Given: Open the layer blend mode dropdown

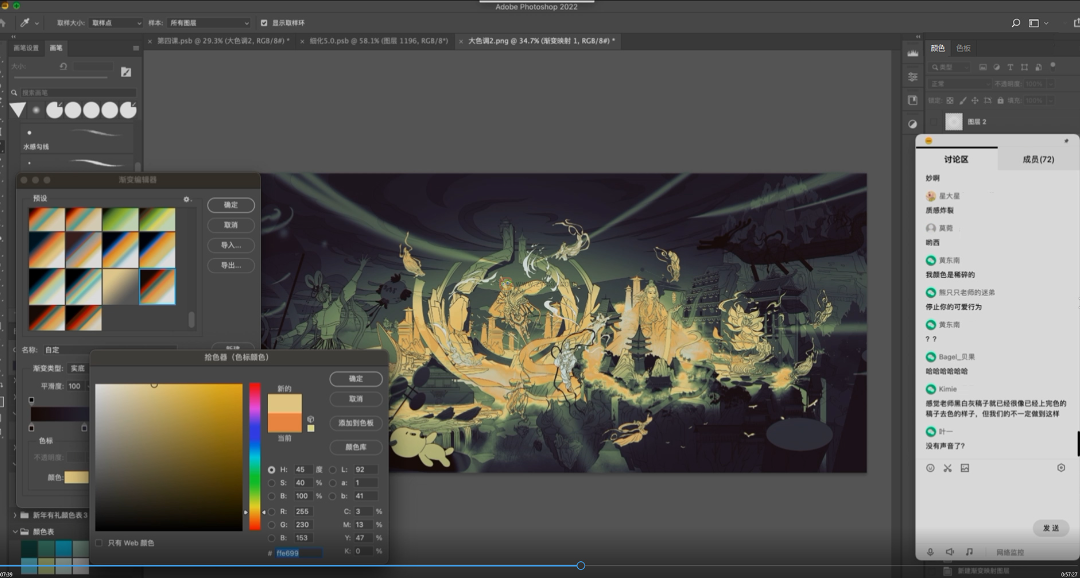Looking at the screenshot, I should pos(959,83).
